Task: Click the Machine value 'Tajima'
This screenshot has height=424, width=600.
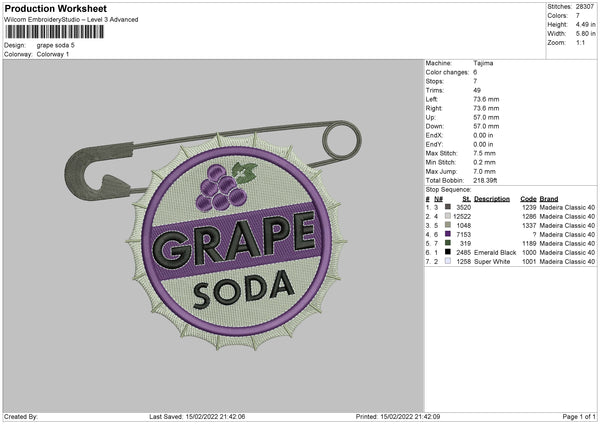Action: (483, 63)
